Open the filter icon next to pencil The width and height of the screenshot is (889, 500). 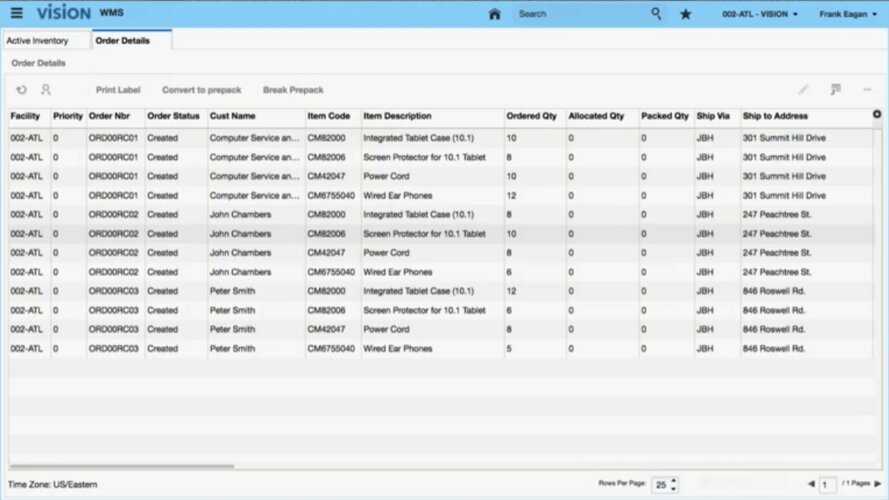click(x=835, y=90)
